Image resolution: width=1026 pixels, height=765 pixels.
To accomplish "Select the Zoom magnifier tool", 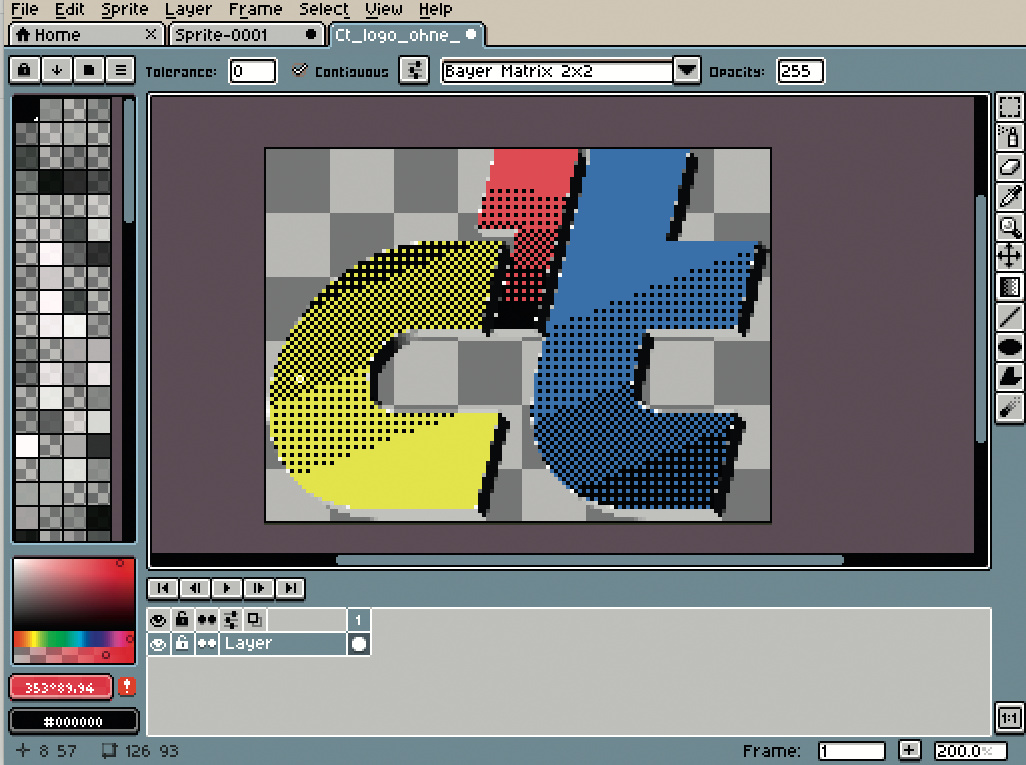I will (1009, 226).
